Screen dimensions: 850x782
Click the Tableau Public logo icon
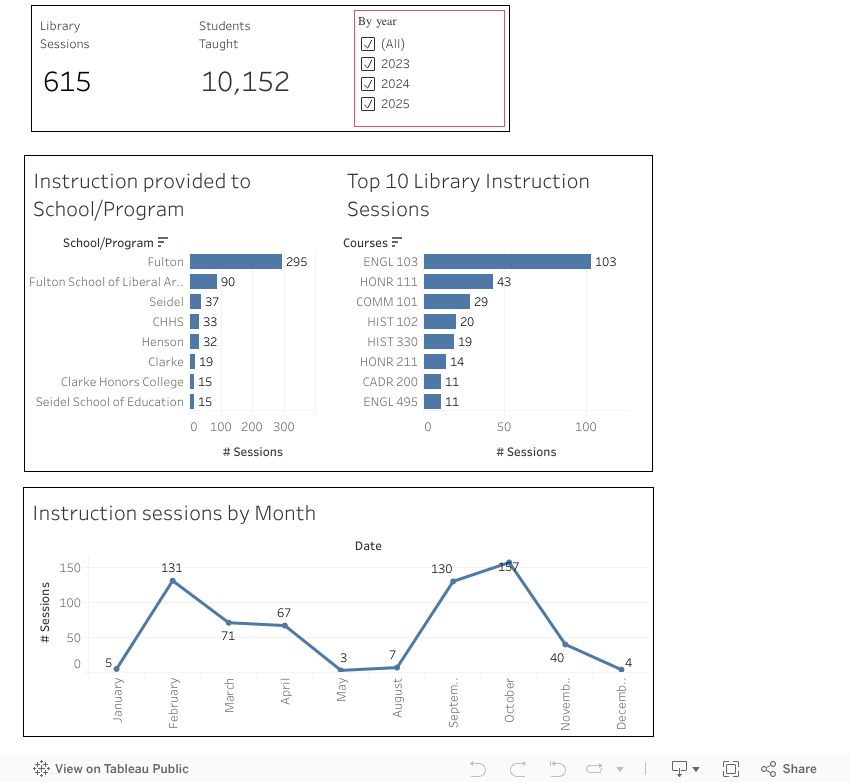[x=40, y=768]
